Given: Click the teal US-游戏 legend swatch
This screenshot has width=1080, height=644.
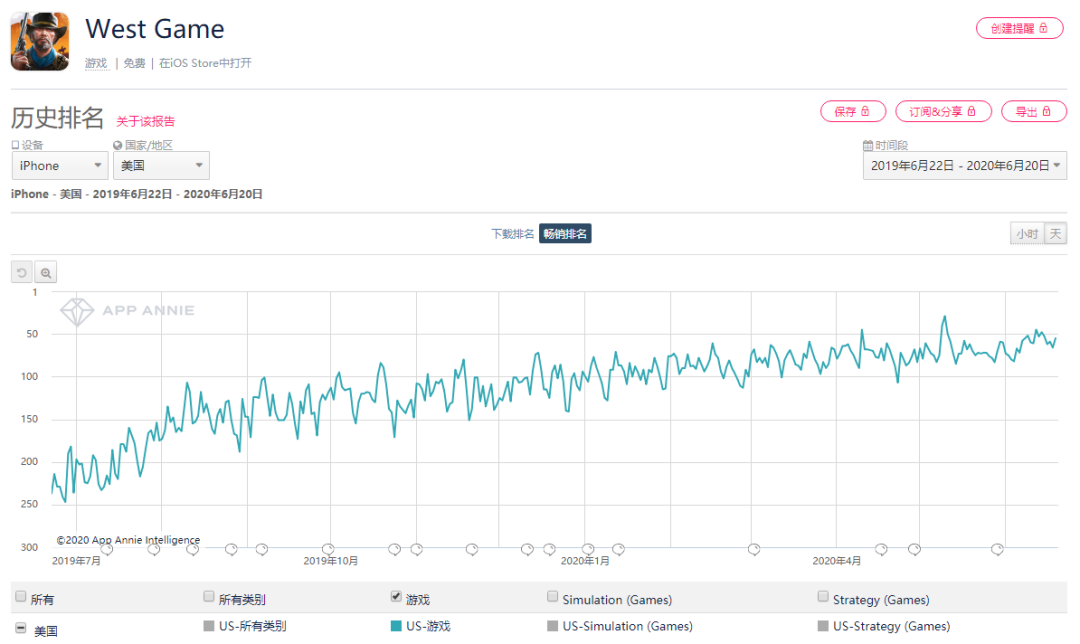Looking at the screenshot, I should click(x=397, y=626).
